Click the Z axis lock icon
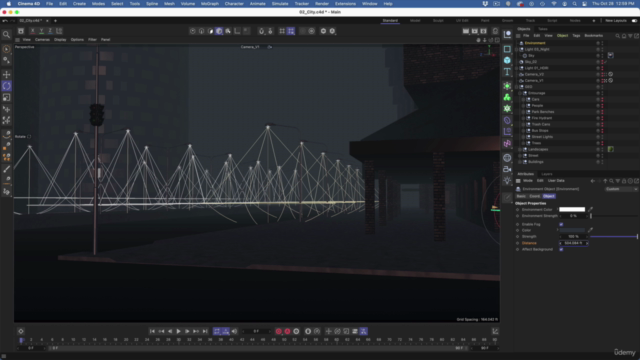 coord(50,31)
